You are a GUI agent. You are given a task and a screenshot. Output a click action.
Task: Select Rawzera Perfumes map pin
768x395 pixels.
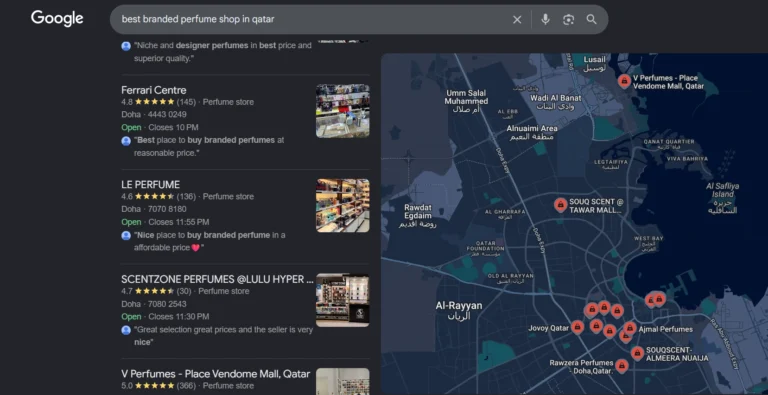(622, 366)
